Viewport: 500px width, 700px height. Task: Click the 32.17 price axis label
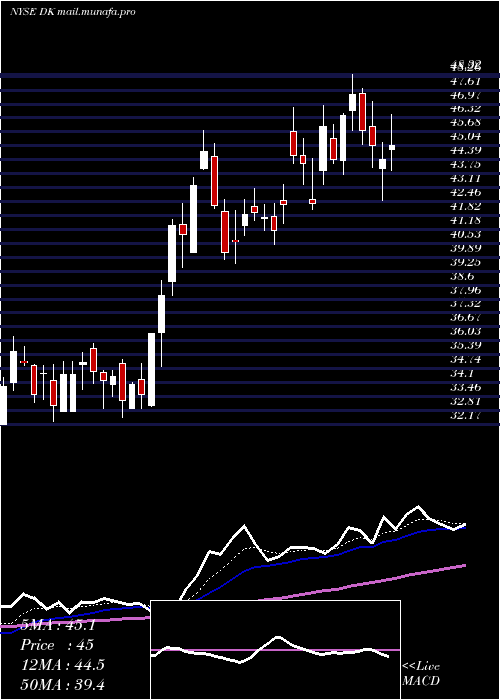click(x=466, y=415)
